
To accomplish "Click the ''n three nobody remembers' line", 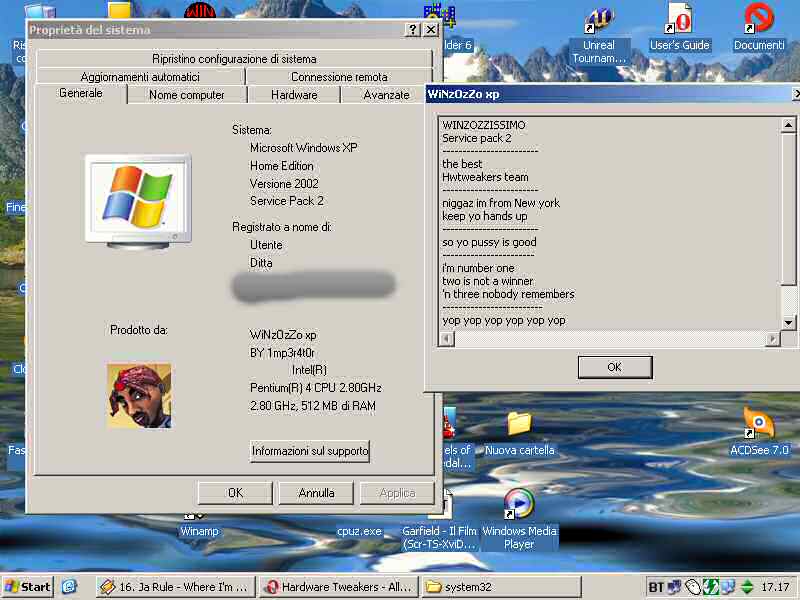I will (x=508, y=294).
